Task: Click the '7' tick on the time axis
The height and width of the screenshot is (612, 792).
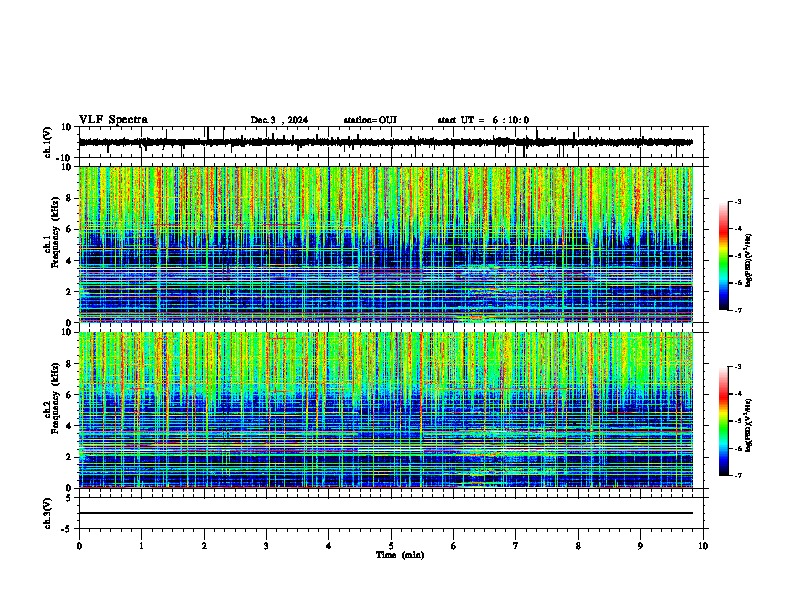Action: click(516, 546)
